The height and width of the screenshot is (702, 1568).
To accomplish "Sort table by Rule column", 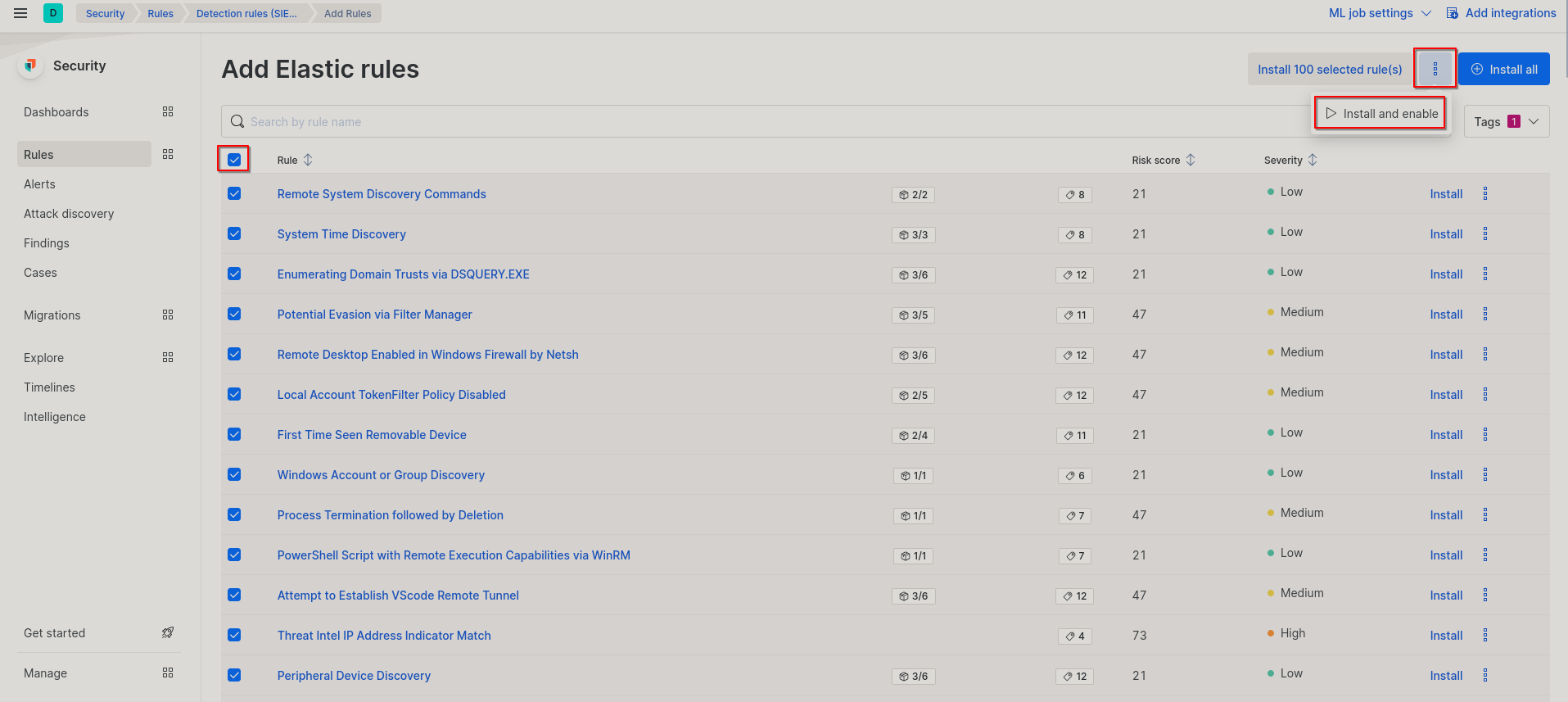I will point(295,161).
